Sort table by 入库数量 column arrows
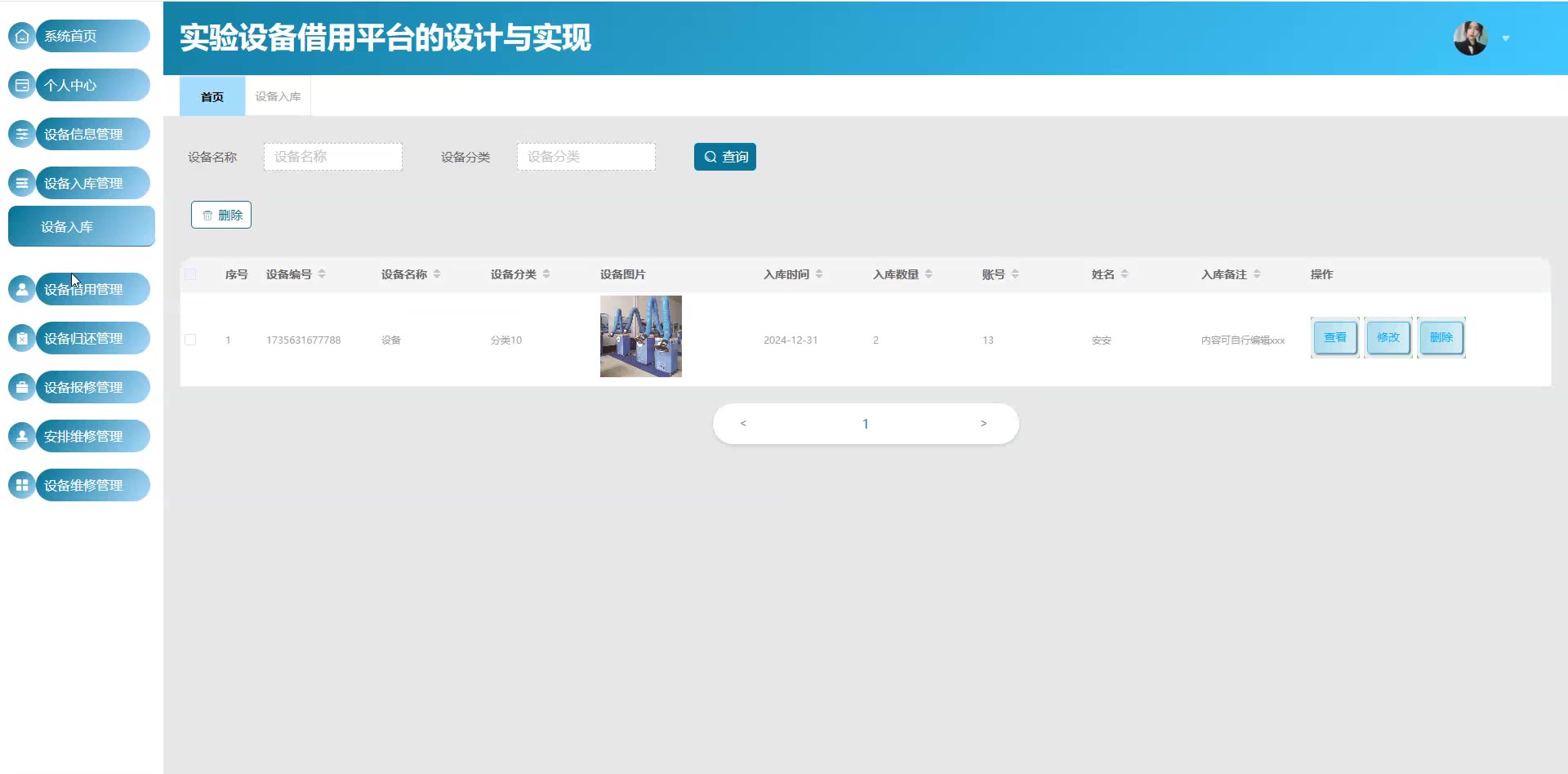 tap(929, 274)
